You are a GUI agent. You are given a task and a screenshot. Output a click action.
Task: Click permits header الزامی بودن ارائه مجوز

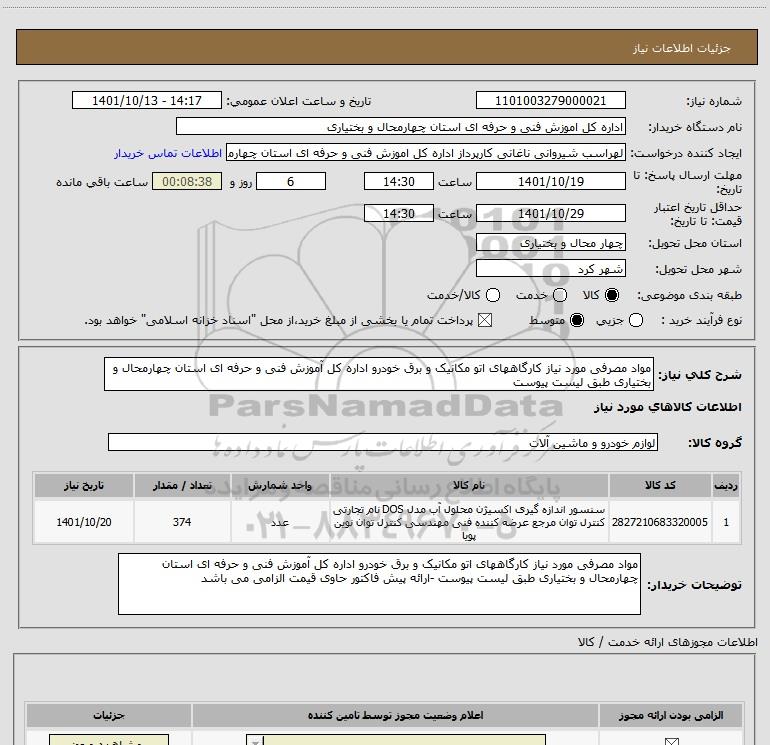click(x=671, y=715)
